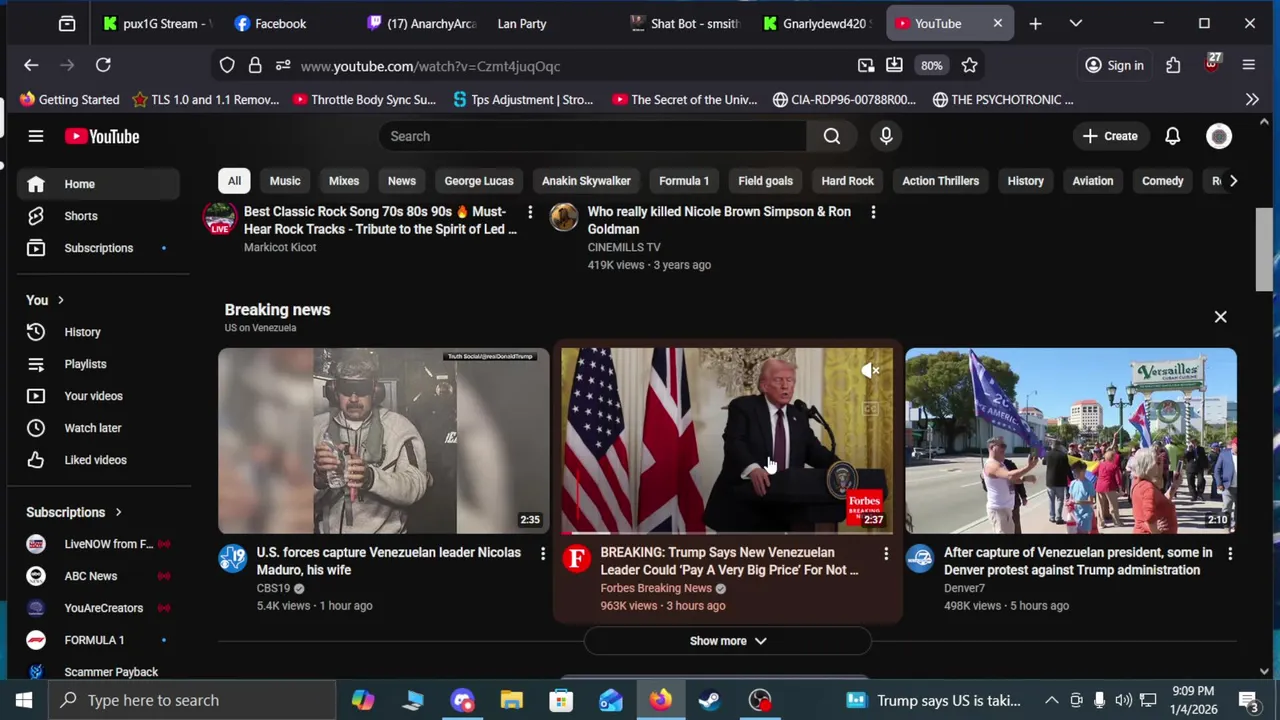This screenshot has width=1280, height=720.
Task: Select the Aviation filter chip
Action: point(1093,181)
